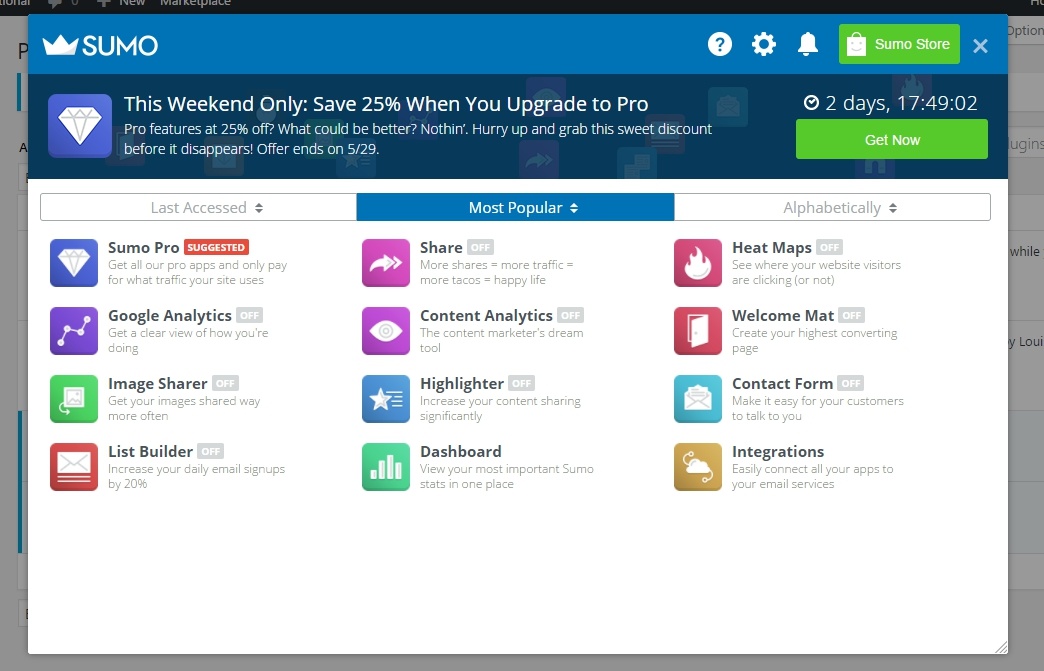
Task: Toggle the Google Analytics OFF badge
Action: point(250,316)
